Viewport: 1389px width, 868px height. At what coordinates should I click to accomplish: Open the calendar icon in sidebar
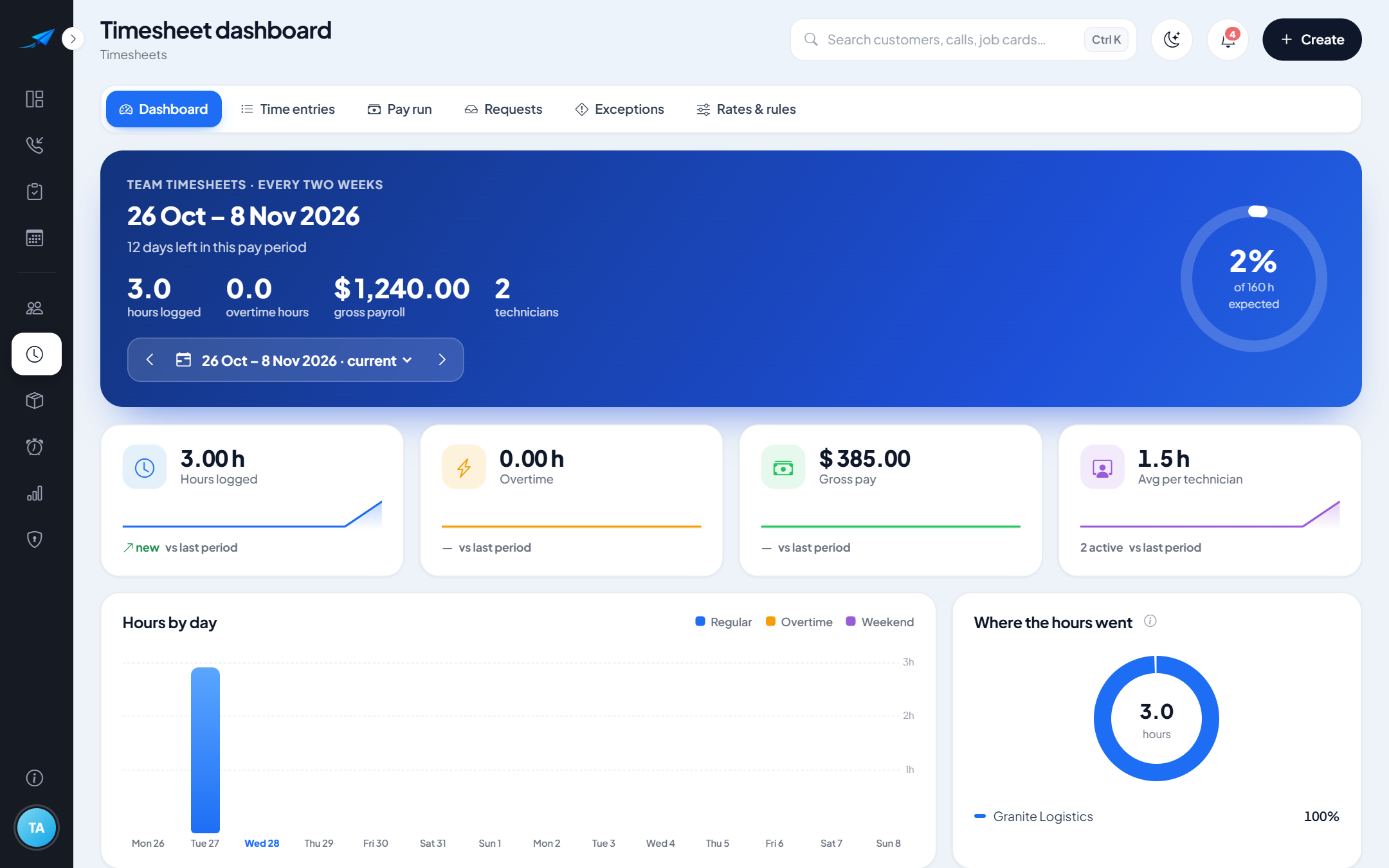[35, 238]
